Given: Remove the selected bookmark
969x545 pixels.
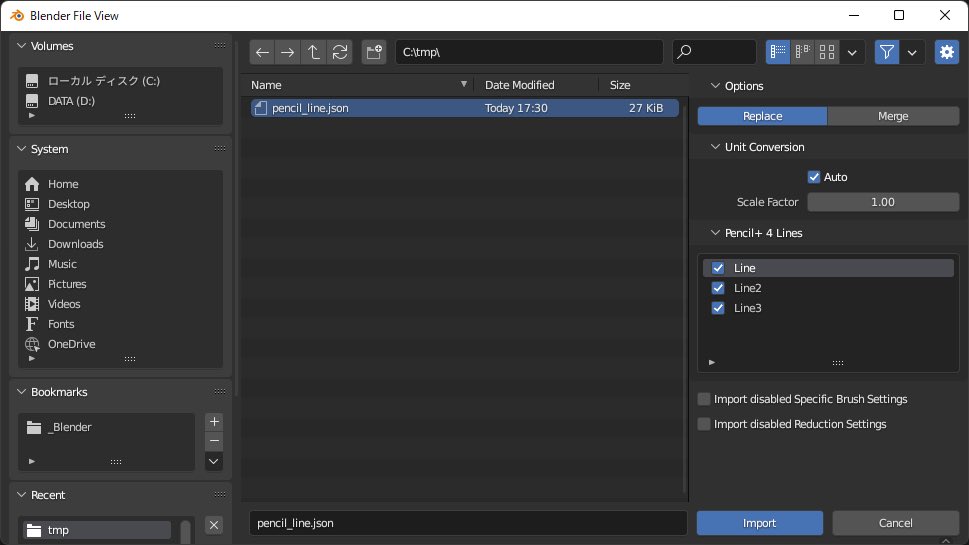Looking at the screenshot, I should [214, 441].
